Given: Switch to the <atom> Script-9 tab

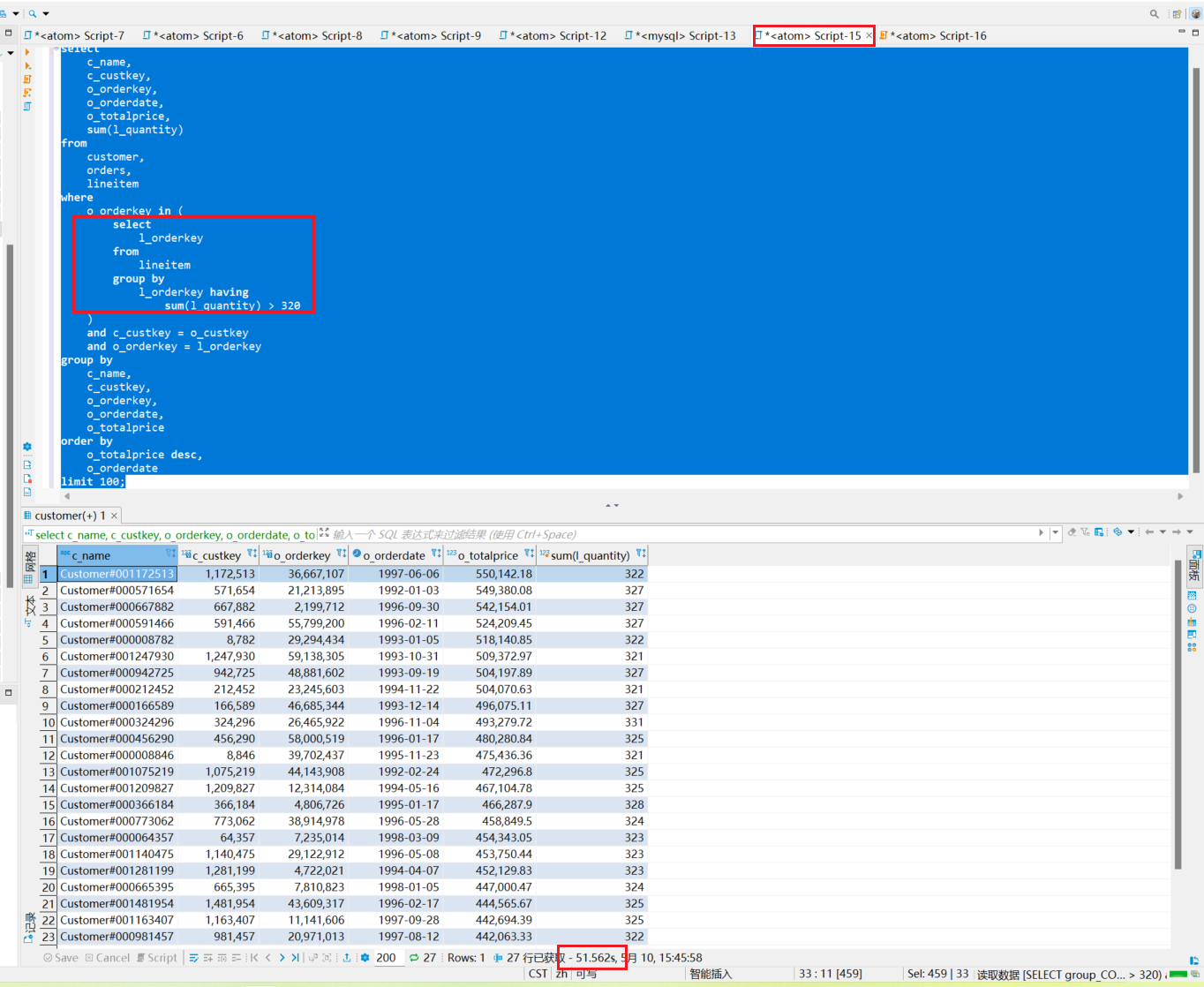Looking at the screenshot, I should tap(431, 35).
